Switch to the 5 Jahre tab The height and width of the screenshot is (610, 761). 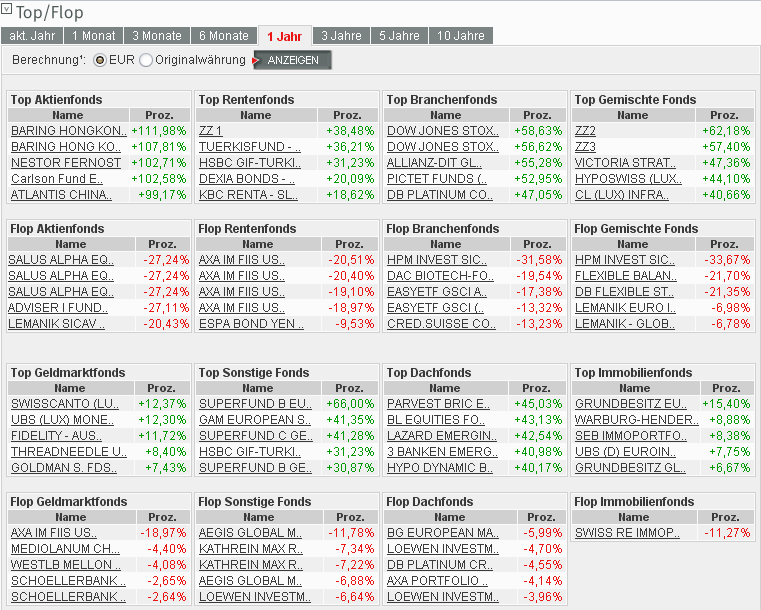pos(399,36)
